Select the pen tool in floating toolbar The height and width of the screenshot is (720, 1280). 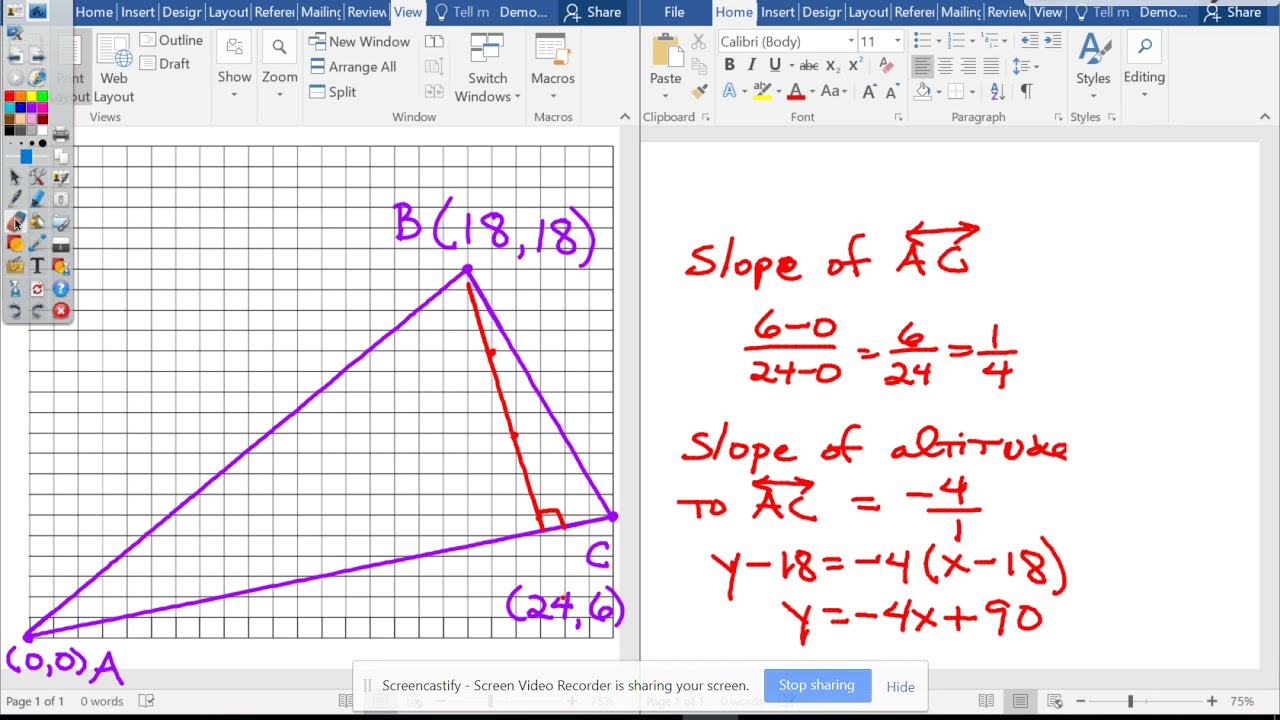(15, 199)
